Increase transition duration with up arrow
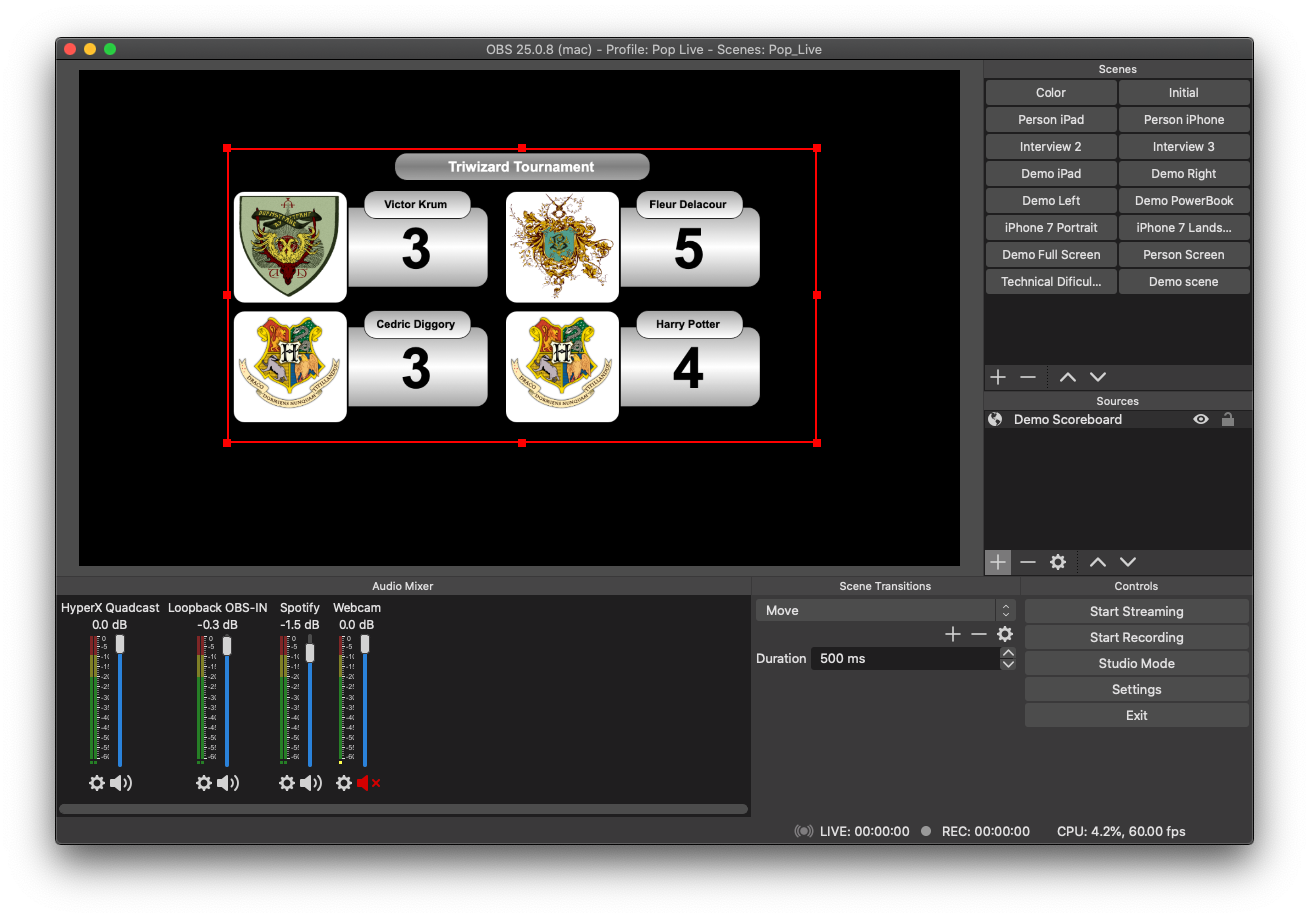This screenshot has height=918, width=1309. [1008, 653]
